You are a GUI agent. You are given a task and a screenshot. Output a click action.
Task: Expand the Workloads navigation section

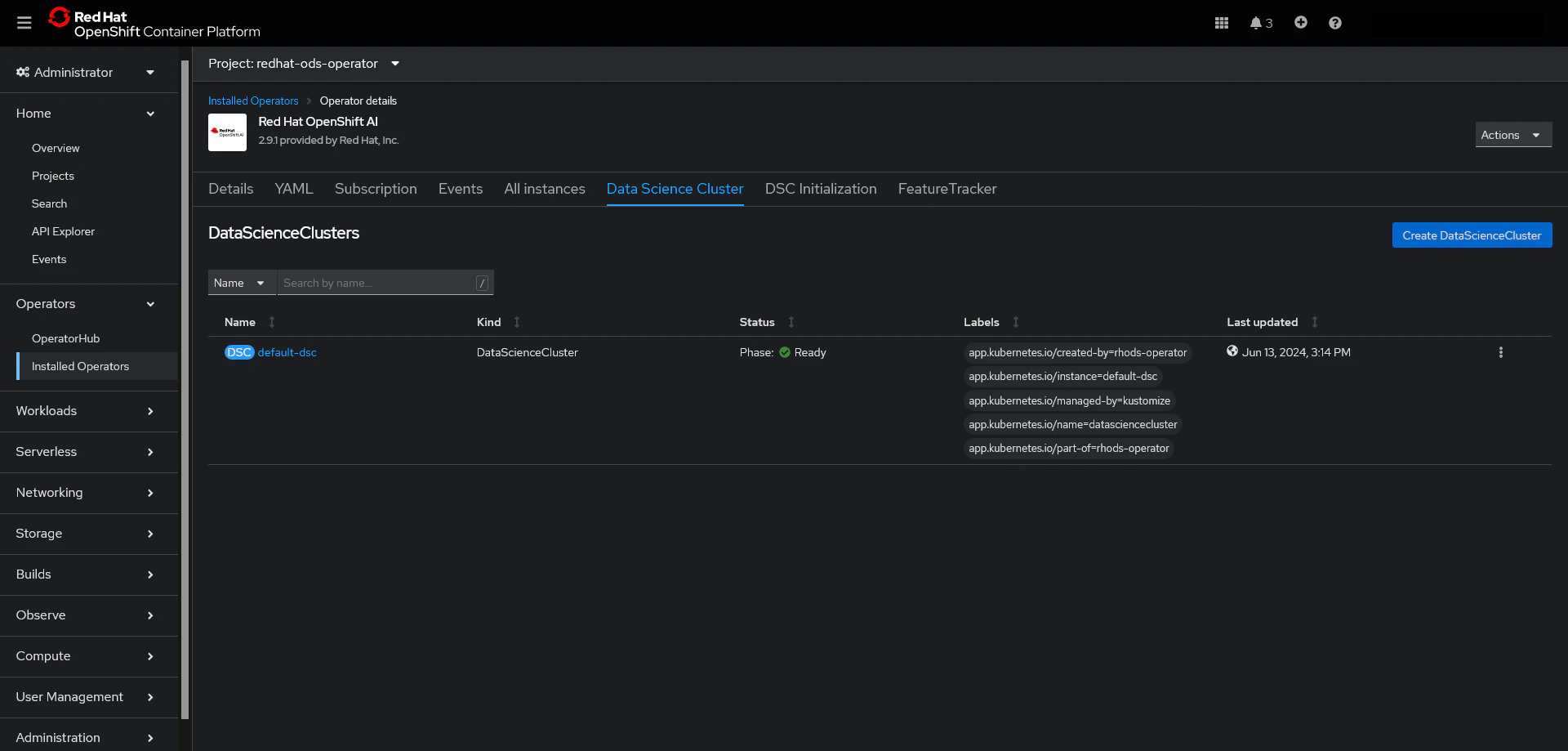pos(89,411)
